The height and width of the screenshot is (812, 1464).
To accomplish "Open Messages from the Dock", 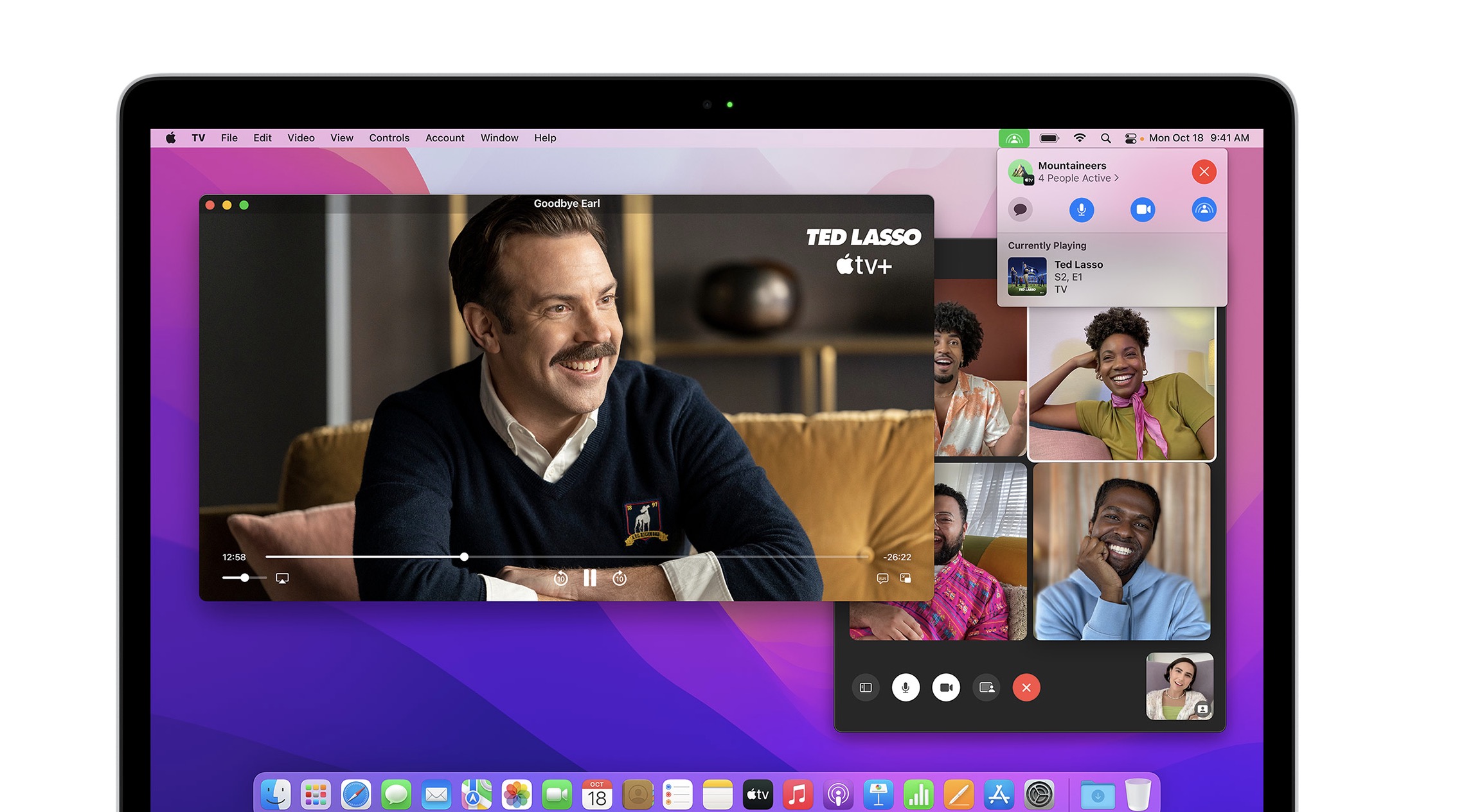I will 396,795.
